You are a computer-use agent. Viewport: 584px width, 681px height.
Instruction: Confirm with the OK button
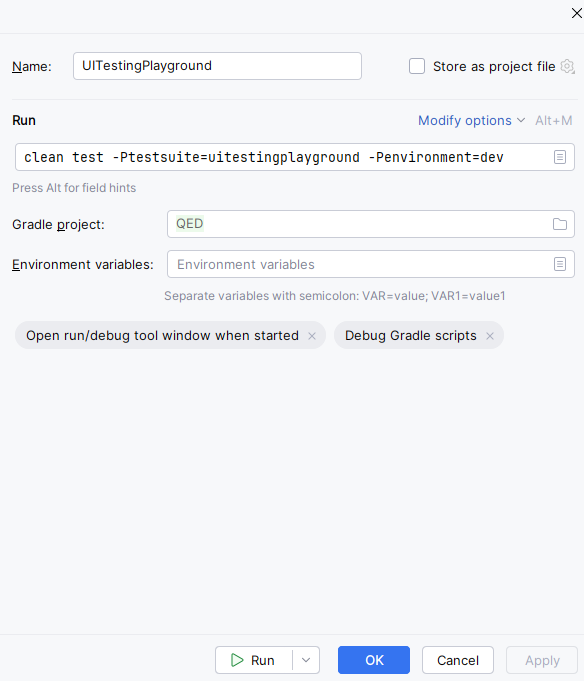coord(374,660)
